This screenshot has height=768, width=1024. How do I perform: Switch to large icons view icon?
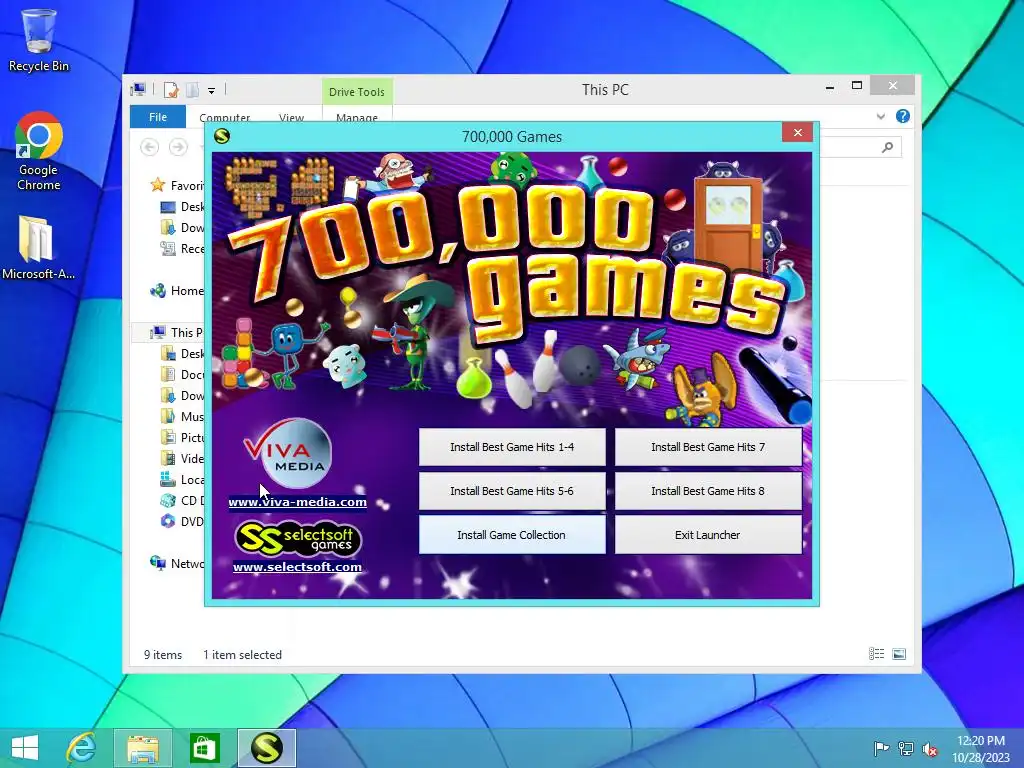point(899,654)
